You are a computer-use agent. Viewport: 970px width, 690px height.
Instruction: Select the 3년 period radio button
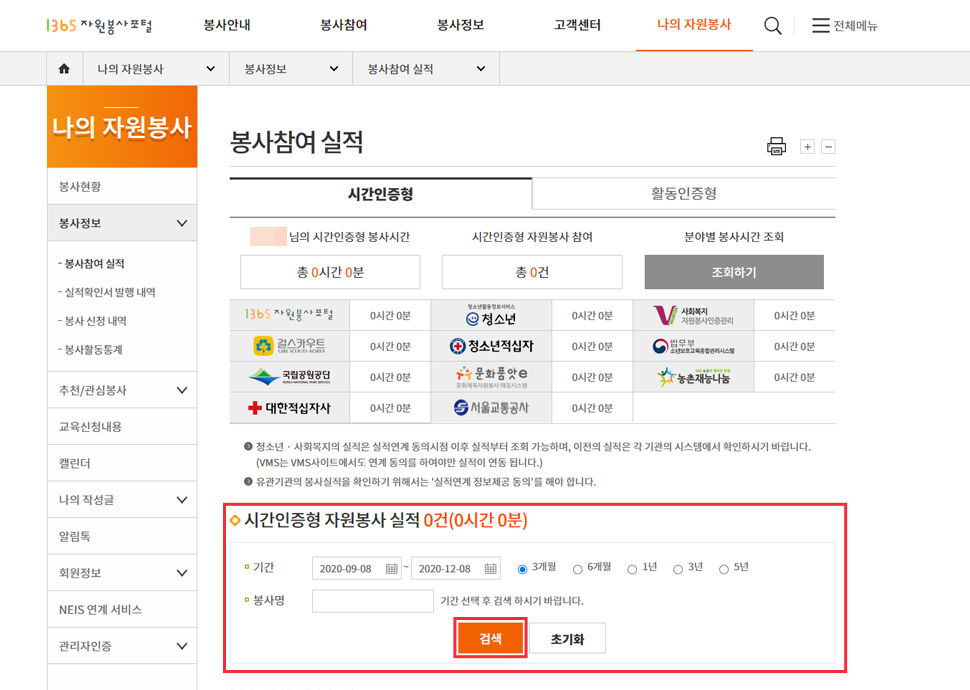click(x=678, y=569)
